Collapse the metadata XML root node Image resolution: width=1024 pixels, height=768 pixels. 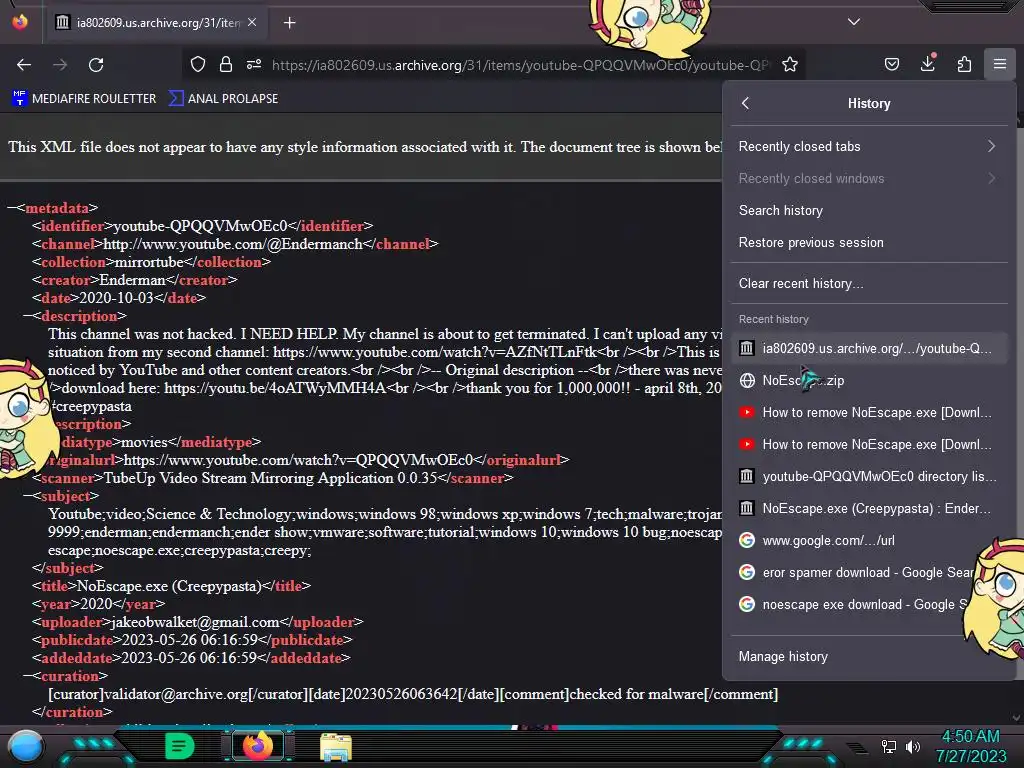(x=11, y=208)
